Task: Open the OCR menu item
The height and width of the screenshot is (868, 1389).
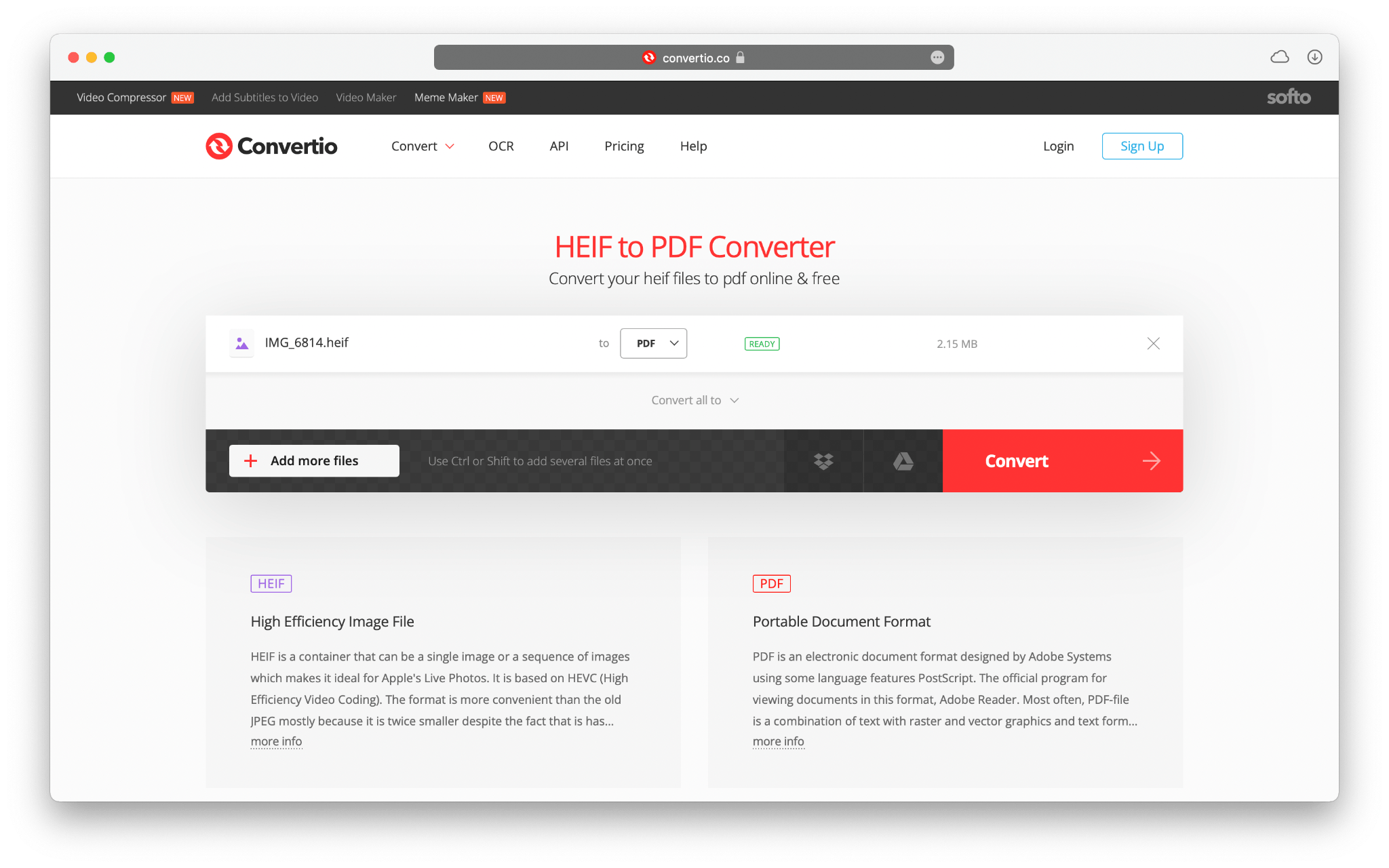Action: [x=502, y=145]
